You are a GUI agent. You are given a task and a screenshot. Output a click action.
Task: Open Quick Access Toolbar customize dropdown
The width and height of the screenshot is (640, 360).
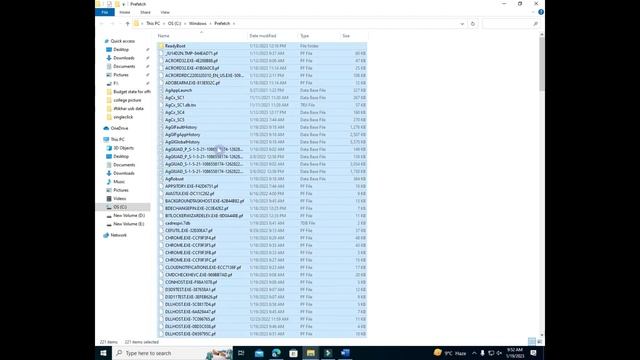[123, 4]
